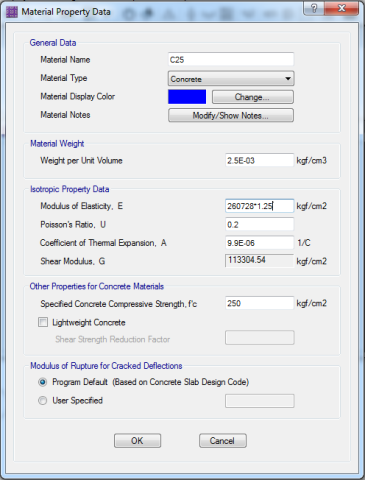Click the Material Type label text

point(64,78)
